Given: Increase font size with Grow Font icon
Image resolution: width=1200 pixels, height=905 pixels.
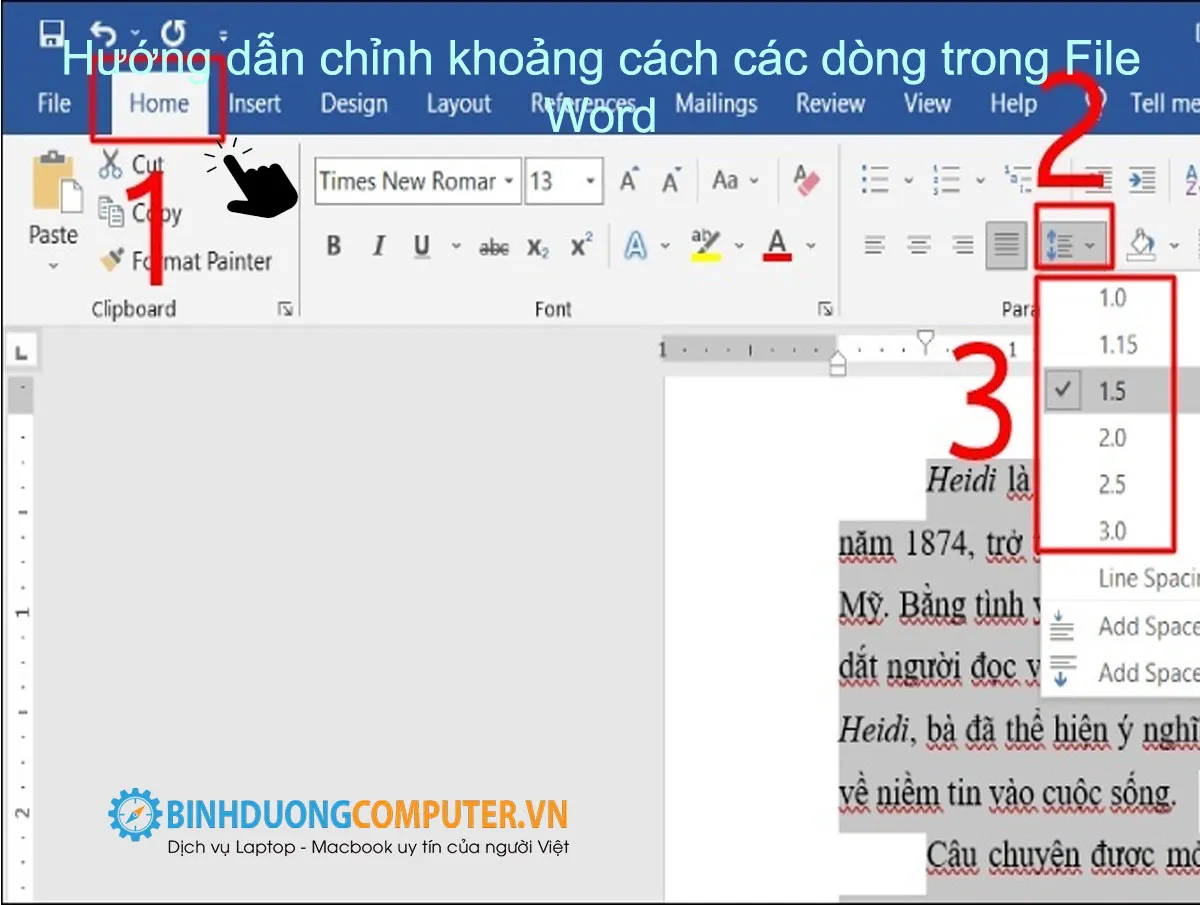Looking at the screenshot, I should point(629,181).
